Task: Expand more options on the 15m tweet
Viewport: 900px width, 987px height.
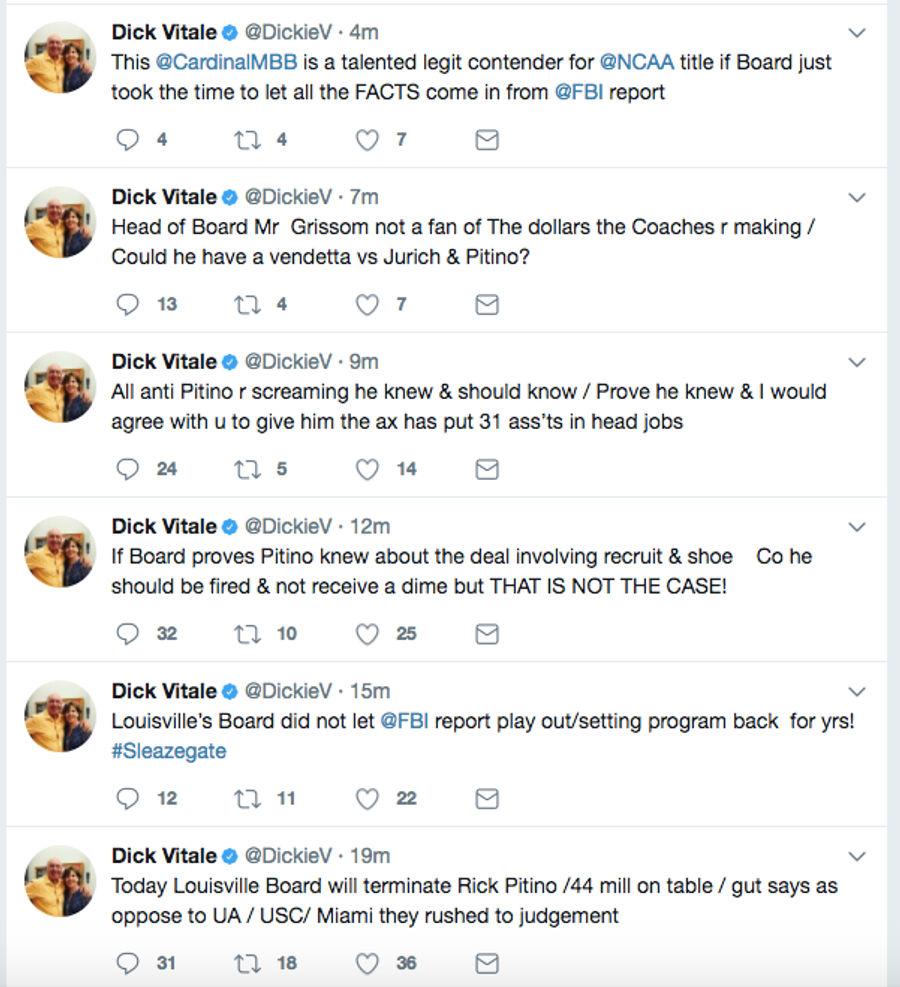Action: point(857,692)
